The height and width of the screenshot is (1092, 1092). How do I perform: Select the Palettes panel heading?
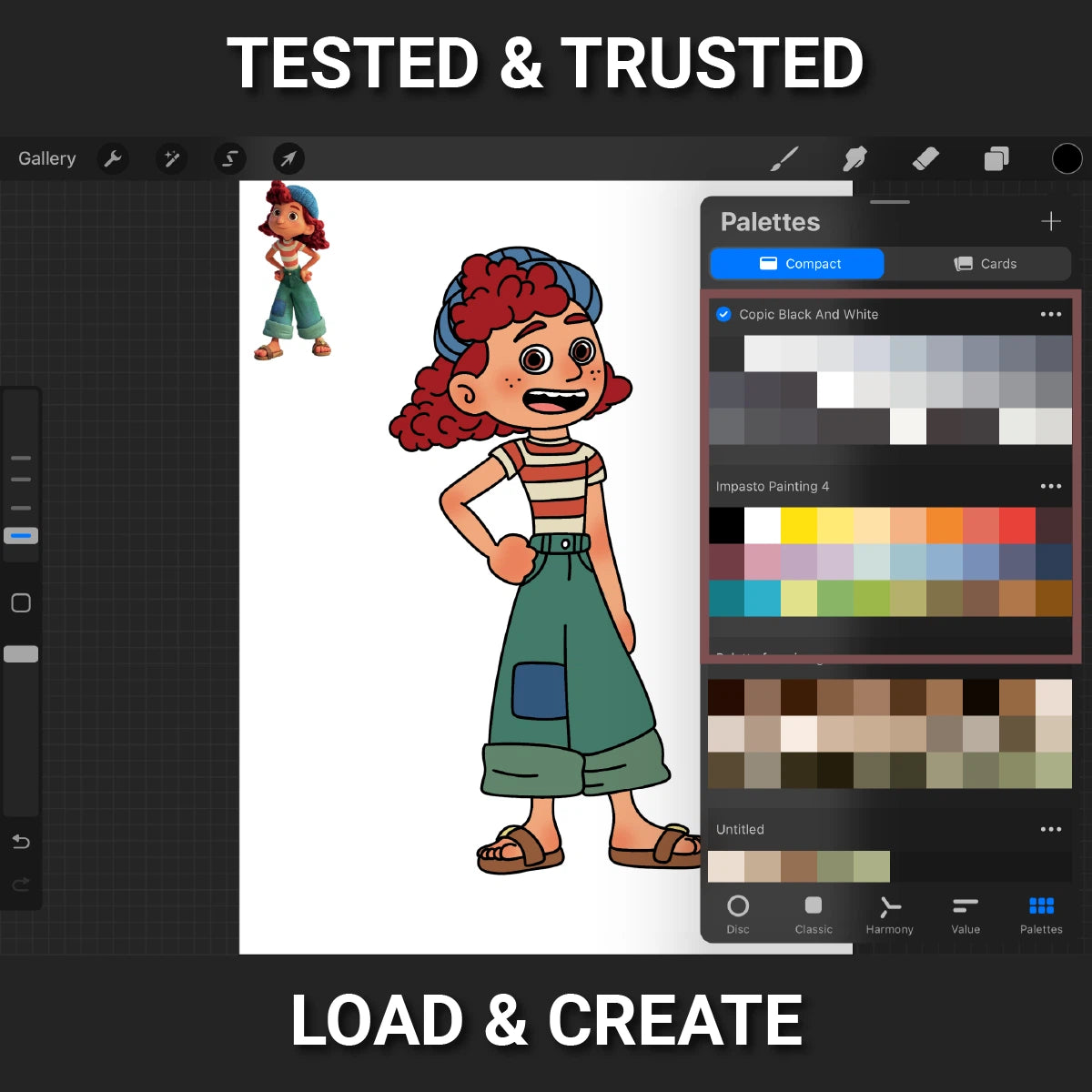[x=770, y=222]
